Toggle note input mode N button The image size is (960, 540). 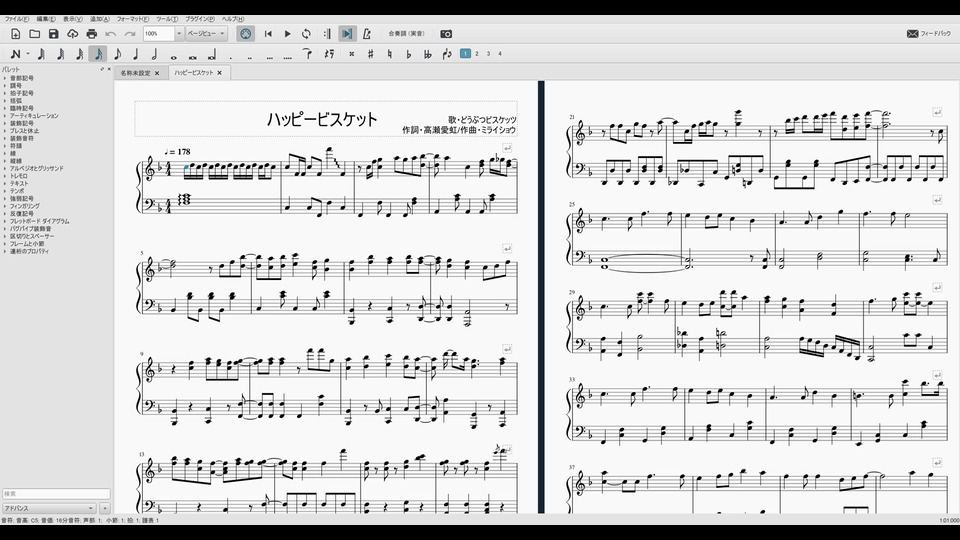click(x=15, y=54)
